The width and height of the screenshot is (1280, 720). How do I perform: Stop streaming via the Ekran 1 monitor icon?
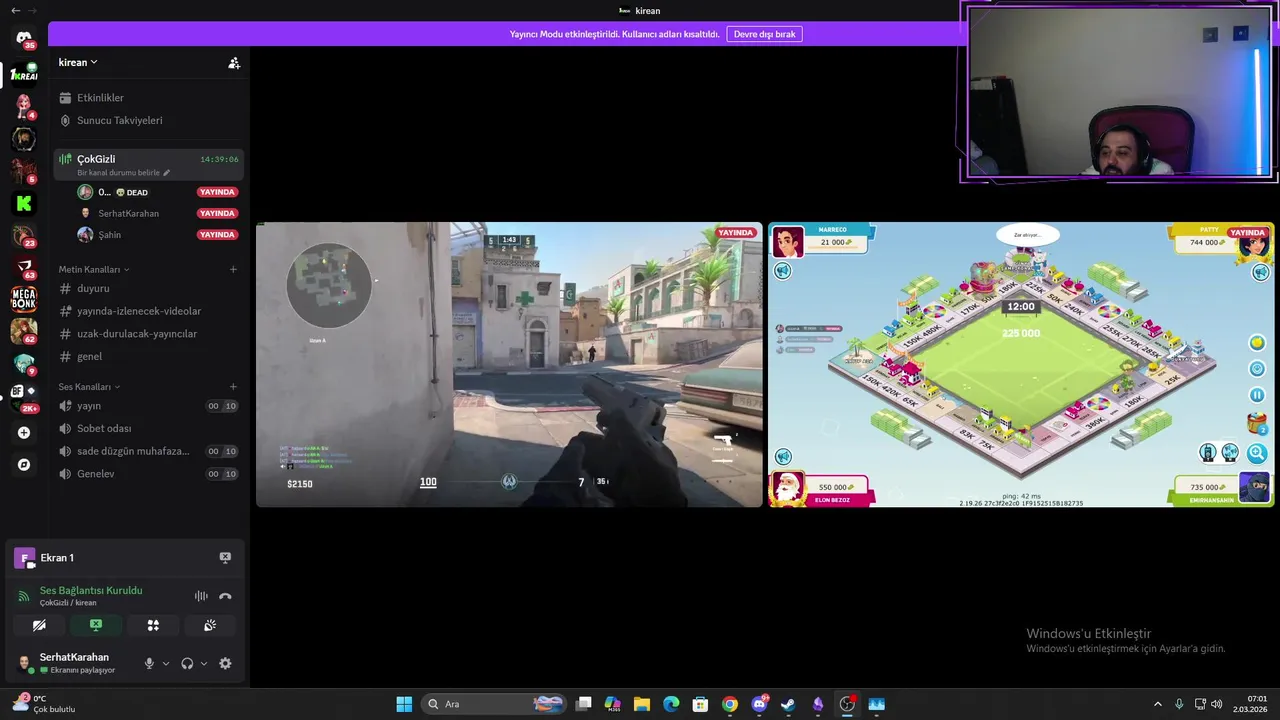coord(225,558)
